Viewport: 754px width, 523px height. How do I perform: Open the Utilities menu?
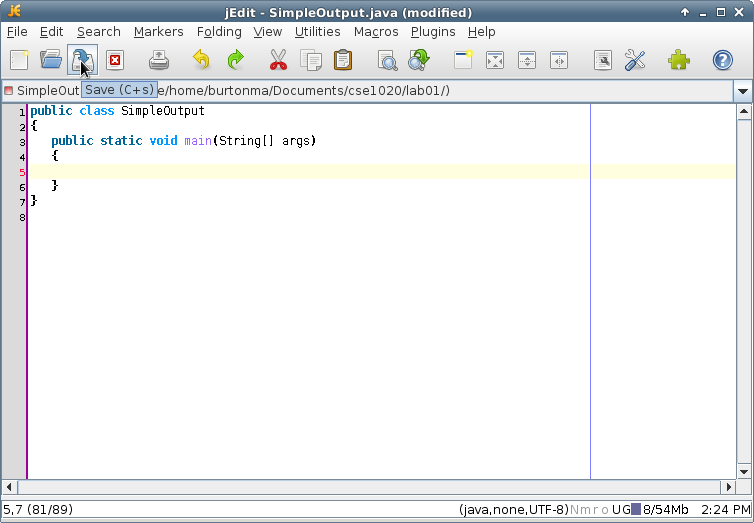317,32
